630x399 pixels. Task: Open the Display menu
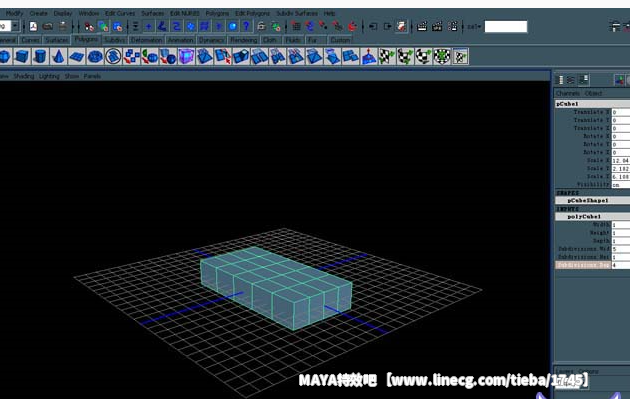pyautogui.click(x=63, y=13)
